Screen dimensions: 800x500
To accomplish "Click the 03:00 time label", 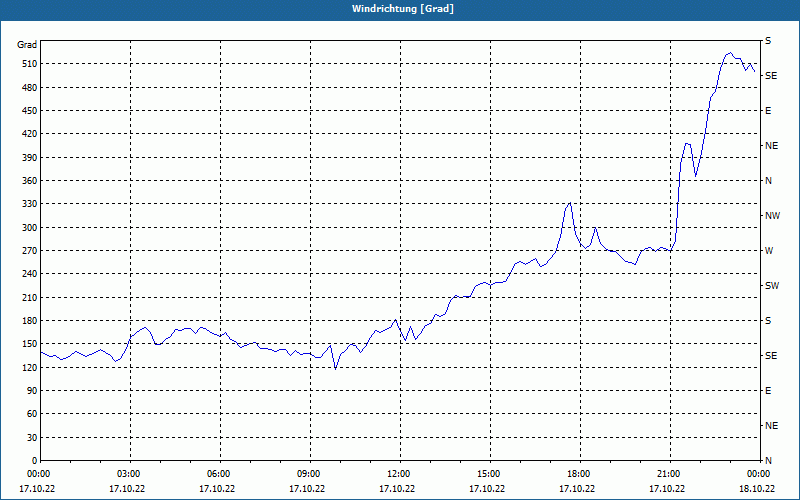I will 128,474.
